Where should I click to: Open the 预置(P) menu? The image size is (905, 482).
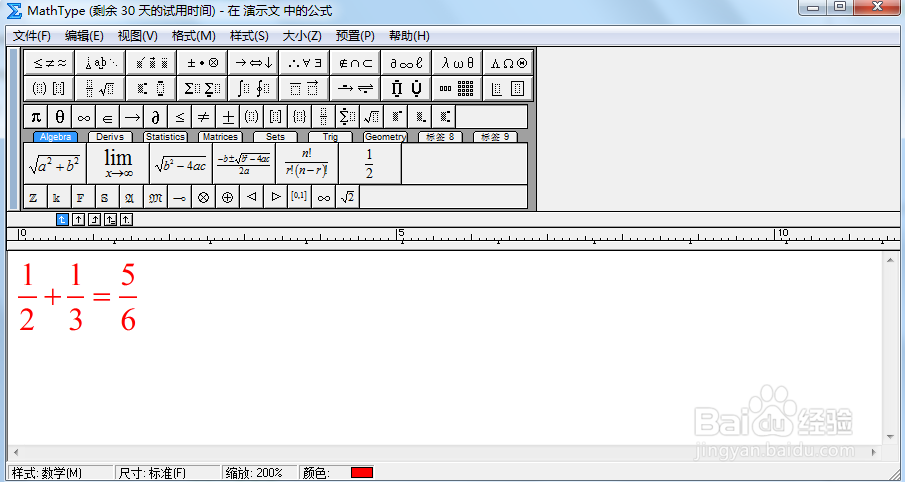pos(355,36)
